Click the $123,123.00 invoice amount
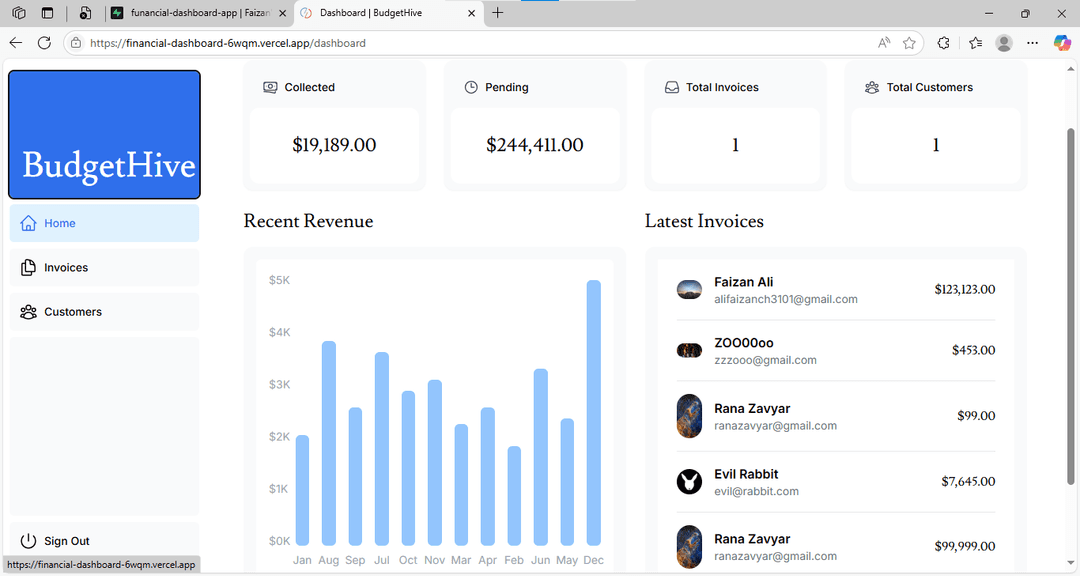1080x576 pixels. click(x=964, y=289)
